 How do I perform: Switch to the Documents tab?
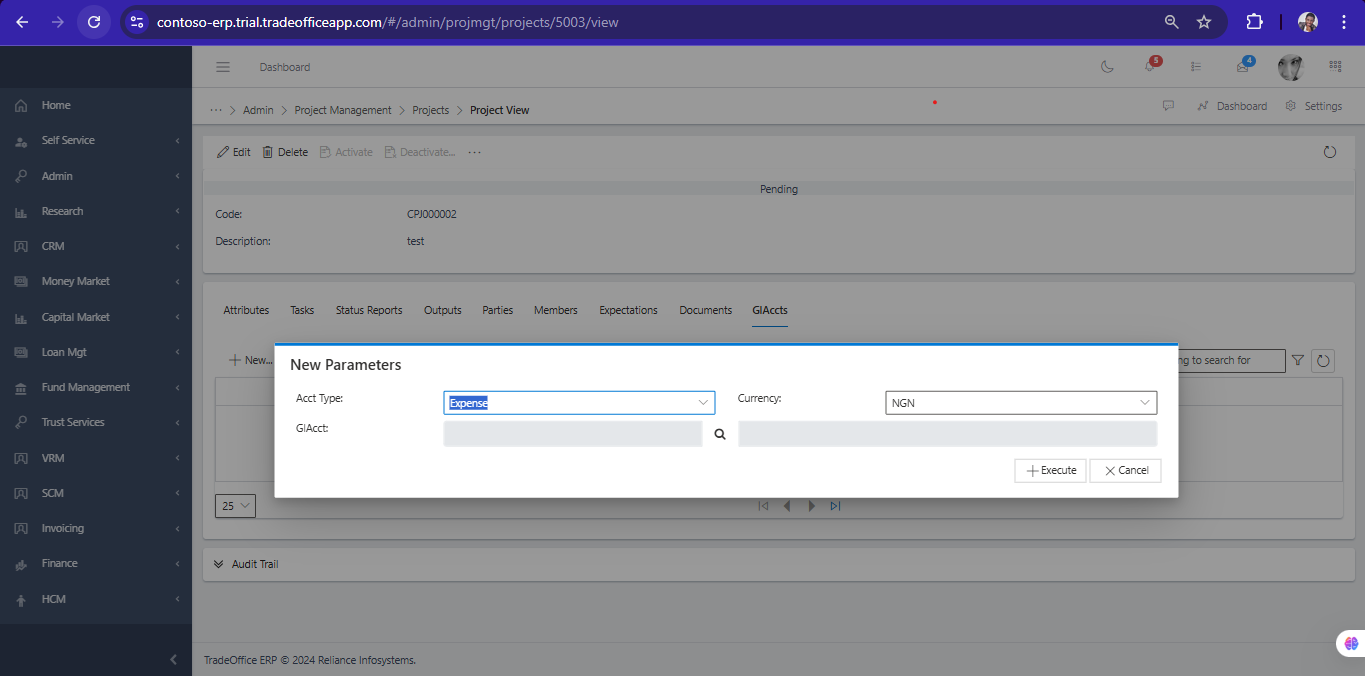pyautogui.click(x=705, y=310)
